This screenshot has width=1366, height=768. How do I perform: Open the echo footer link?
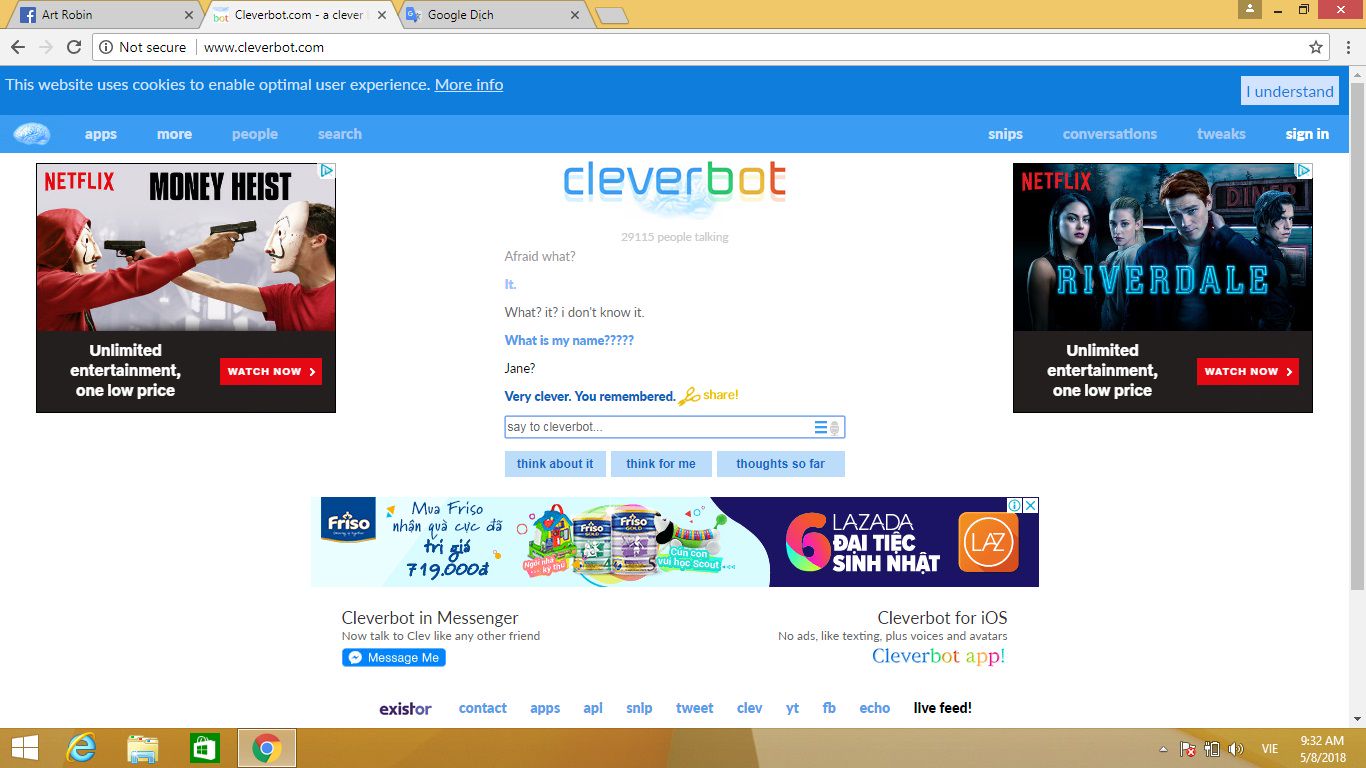pyautogui.click(x=874, y=708)
